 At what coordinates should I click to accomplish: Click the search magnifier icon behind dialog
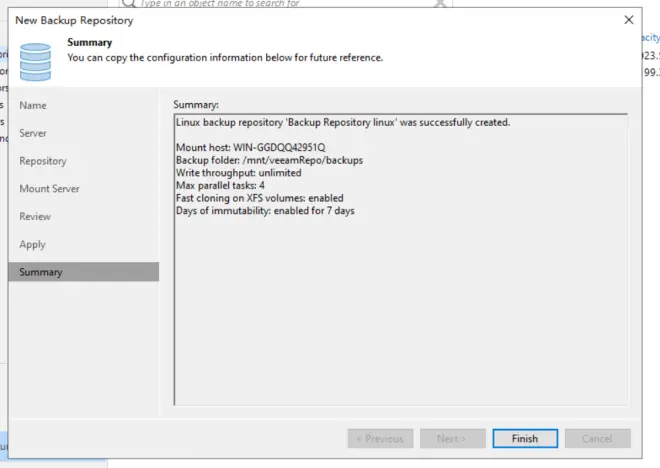coord(129,3)
